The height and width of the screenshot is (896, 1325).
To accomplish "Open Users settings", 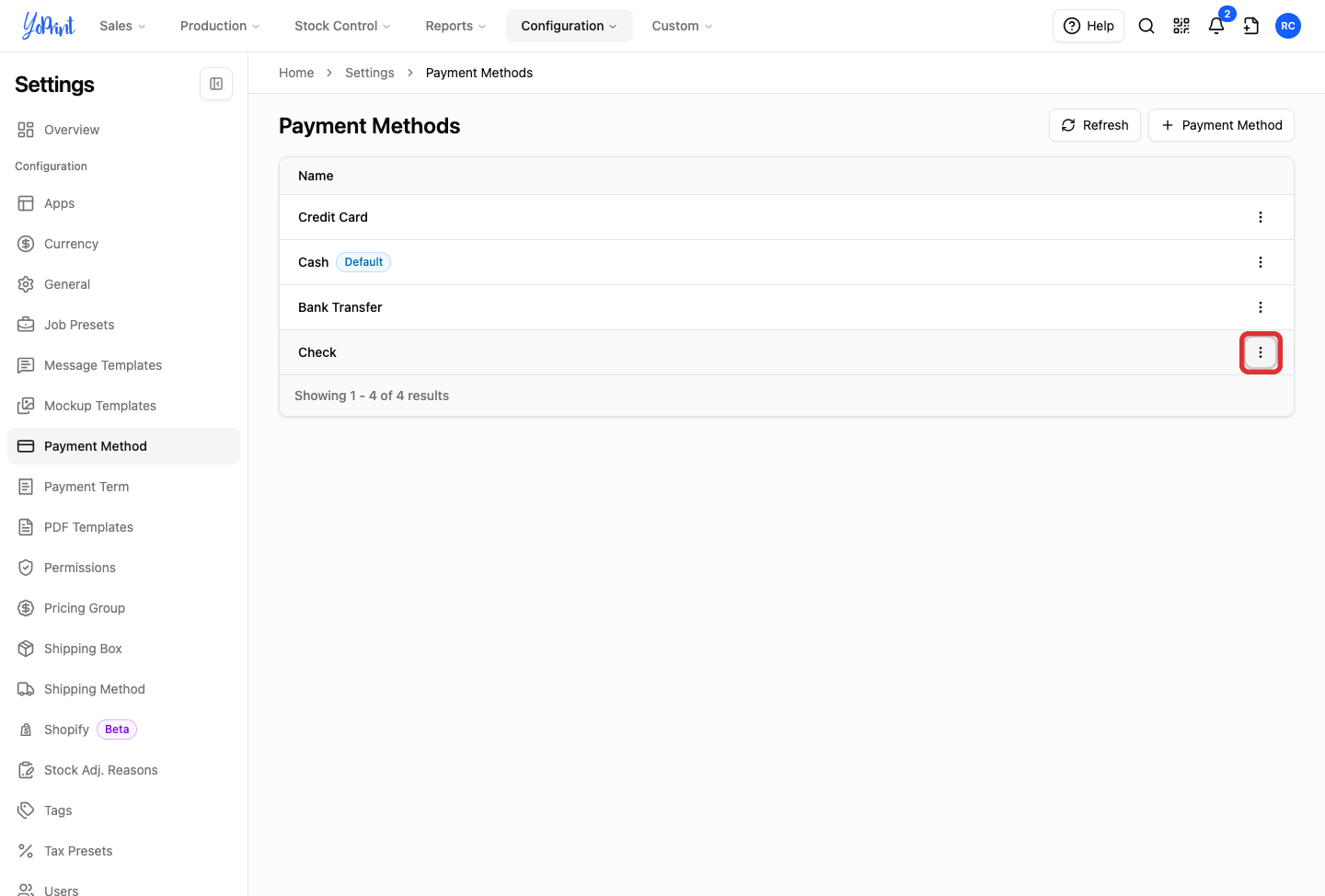I will tap(123, 887).
